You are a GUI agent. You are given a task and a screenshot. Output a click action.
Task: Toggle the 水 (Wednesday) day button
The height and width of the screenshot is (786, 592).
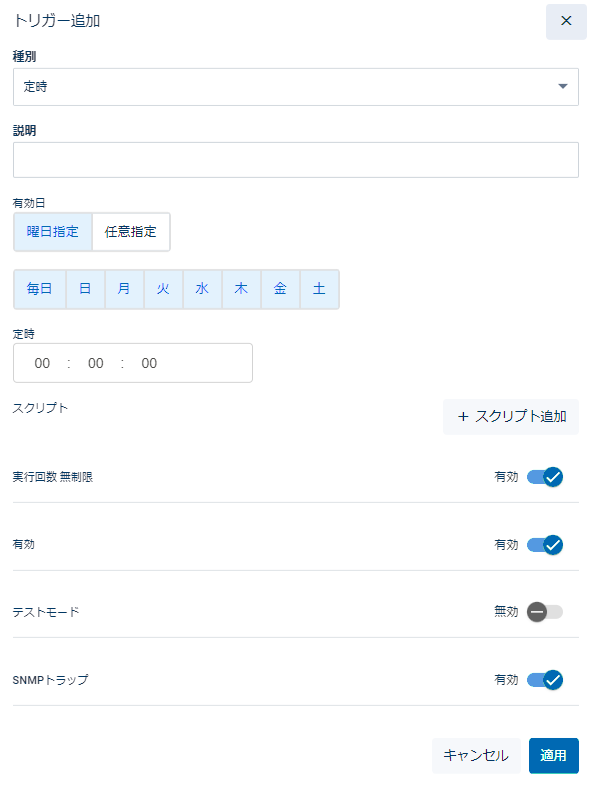(x=203, y=289)
